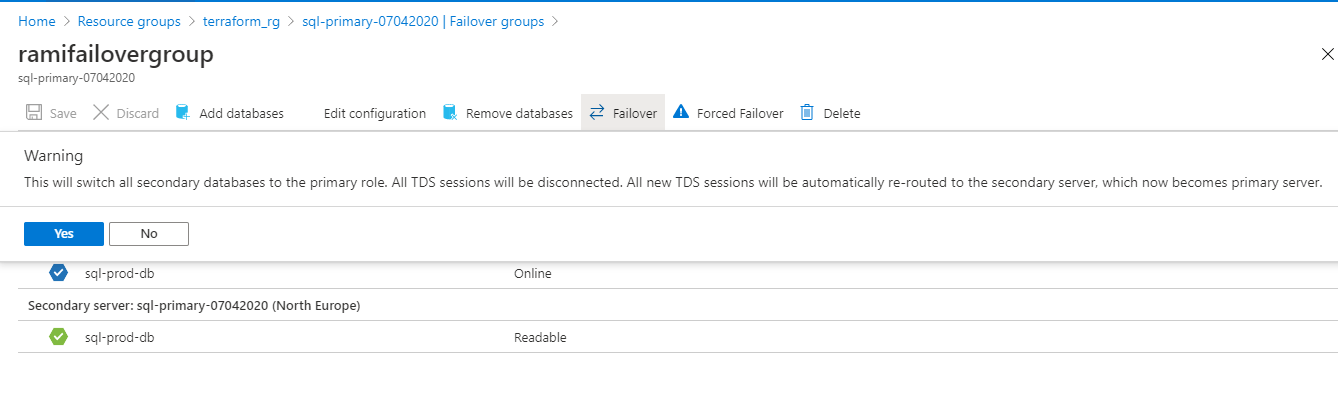Click the blue Online status icon
1338x420 pixels.
coord(58,273)
